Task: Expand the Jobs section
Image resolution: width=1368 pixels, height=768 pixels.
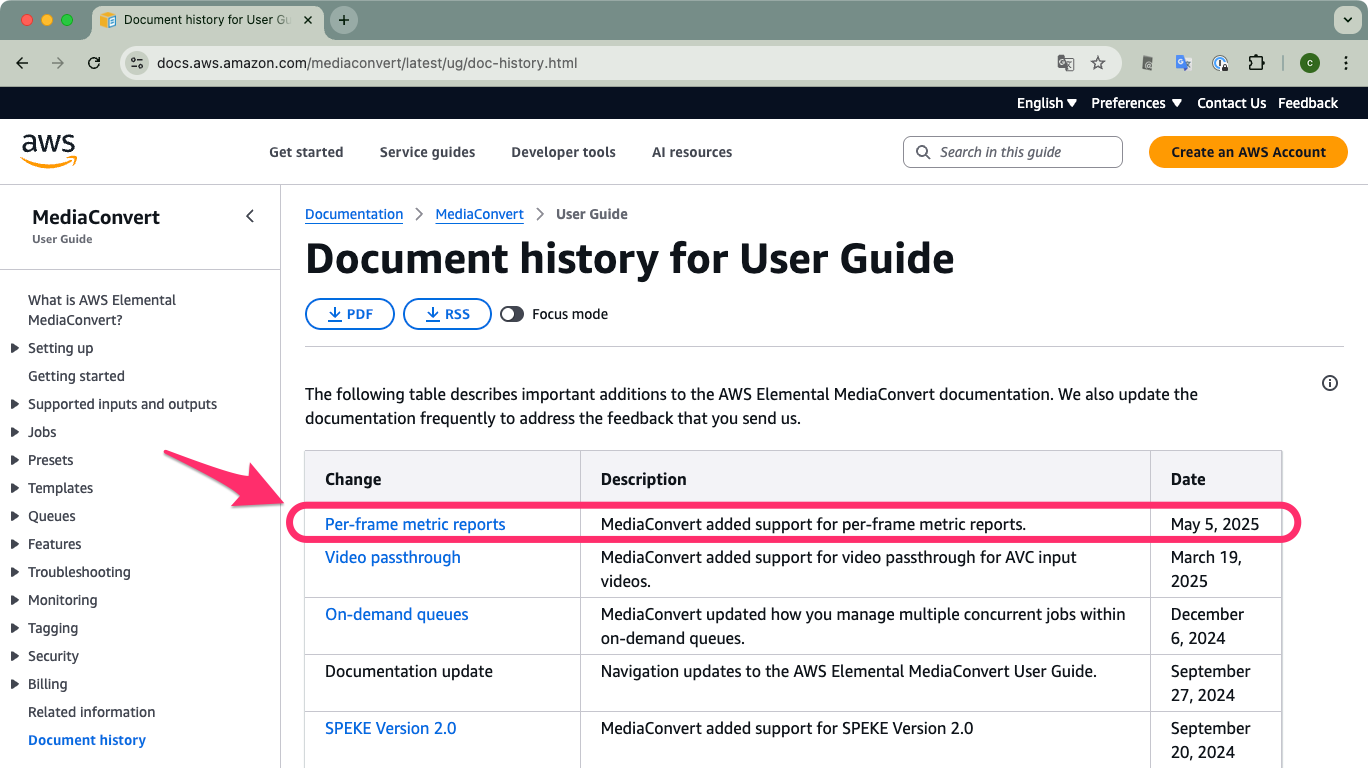Action: click(14, 432)
